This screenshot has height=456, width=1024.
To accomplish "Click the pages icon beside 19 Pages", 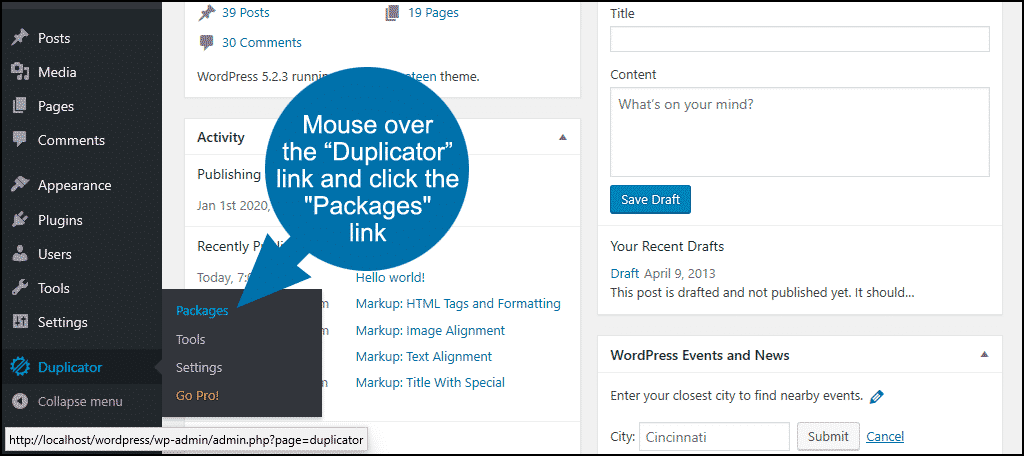I will click(x=392, y=12).
